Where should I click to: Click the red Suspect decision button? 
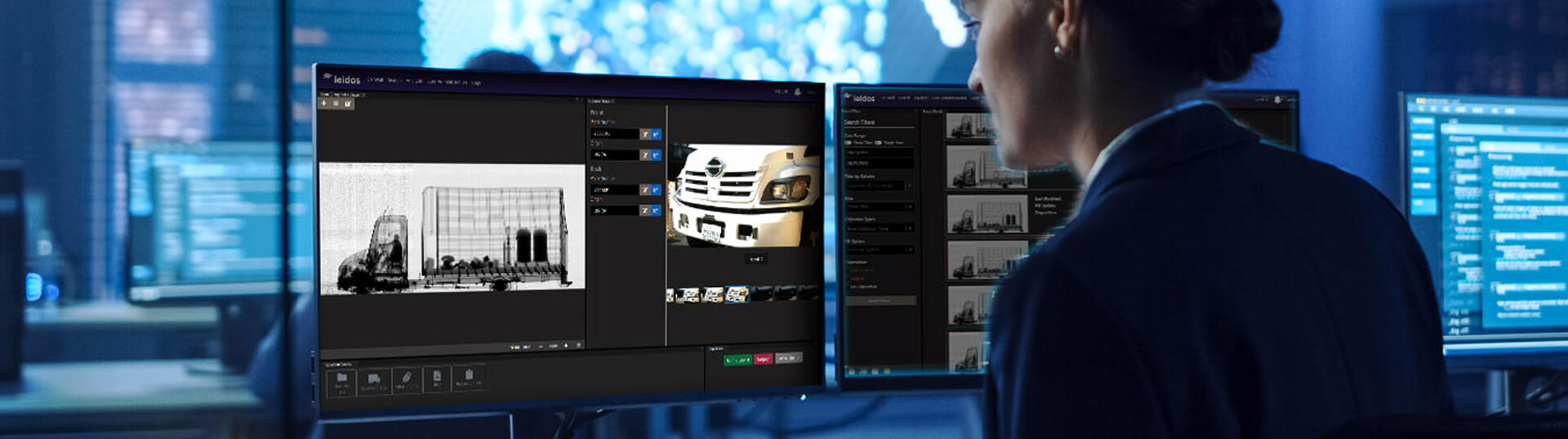pos(763,359)
